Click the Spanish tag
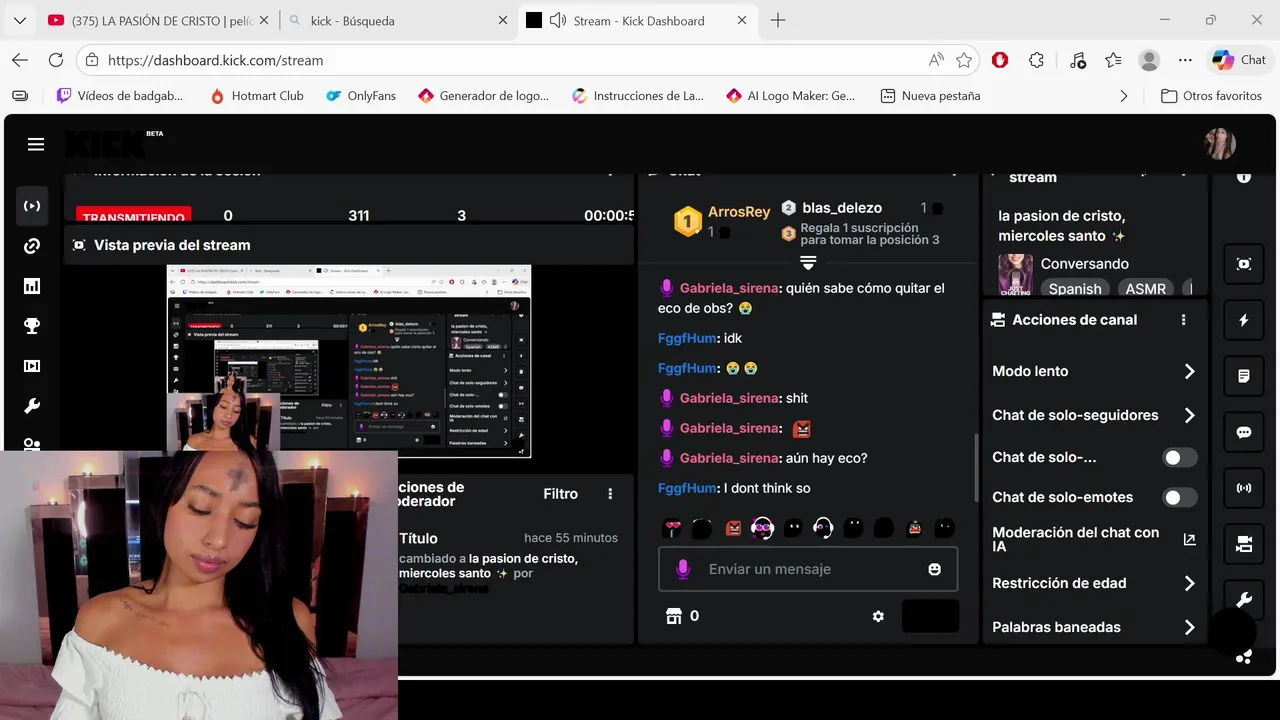This screenshot has height=720, width=1280. [1075, 289]
